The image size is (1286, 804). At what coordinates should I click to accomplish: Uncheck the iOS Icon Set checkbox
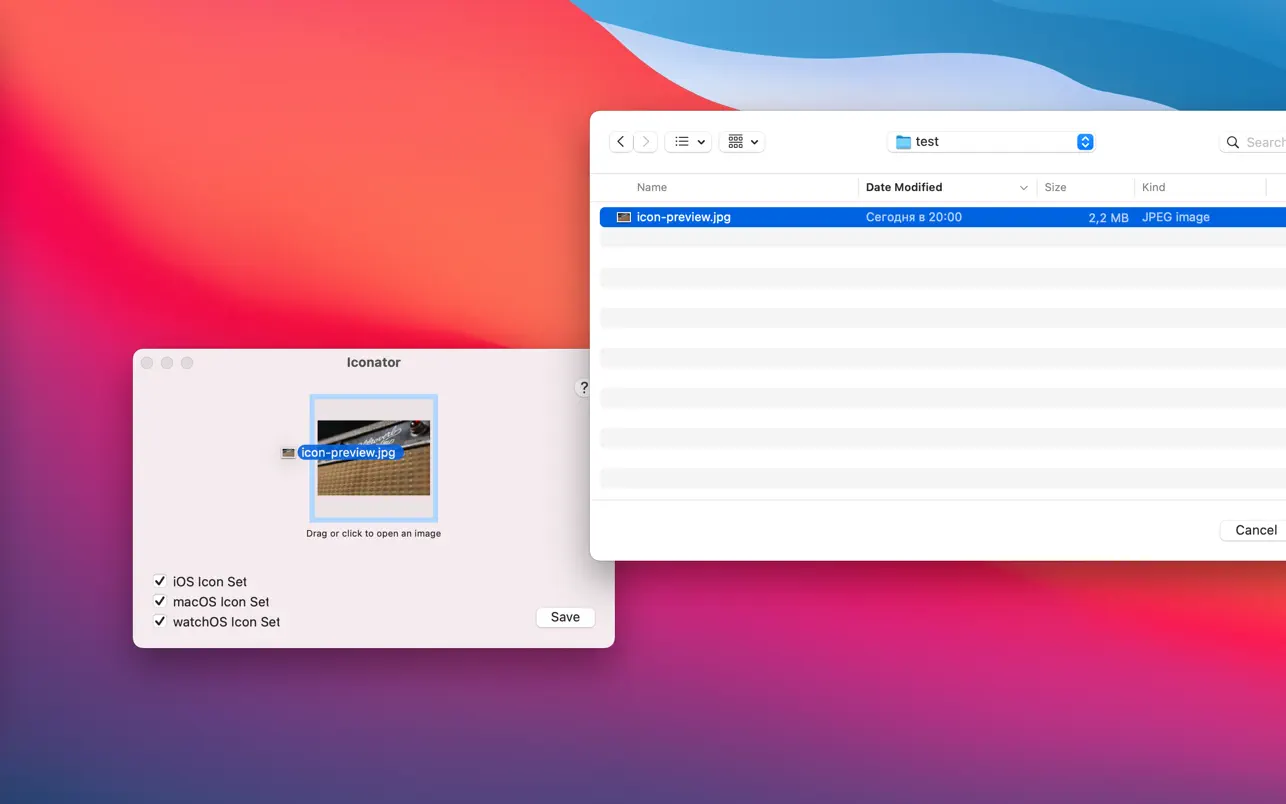tap(160, 581)
